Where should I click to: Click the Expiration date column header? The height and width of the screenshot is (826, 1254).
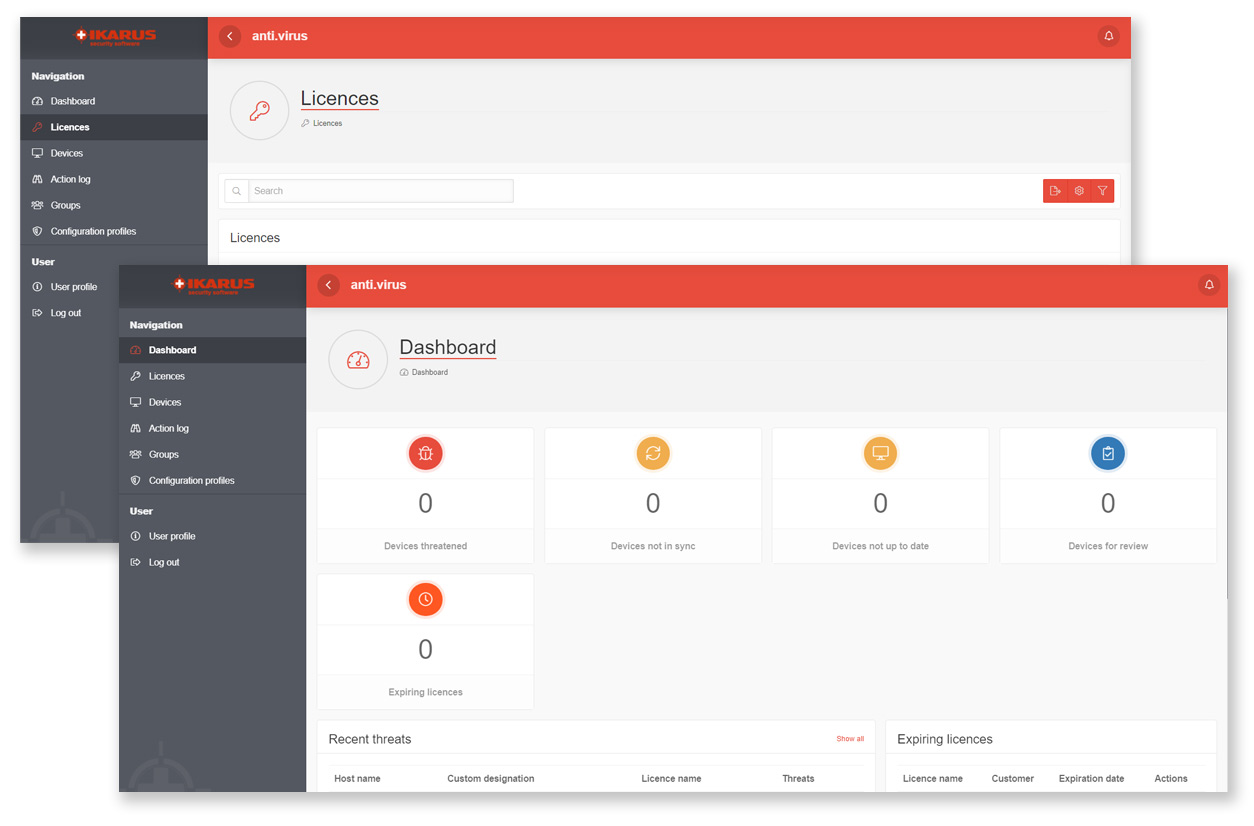click(x=1091, y=778)
